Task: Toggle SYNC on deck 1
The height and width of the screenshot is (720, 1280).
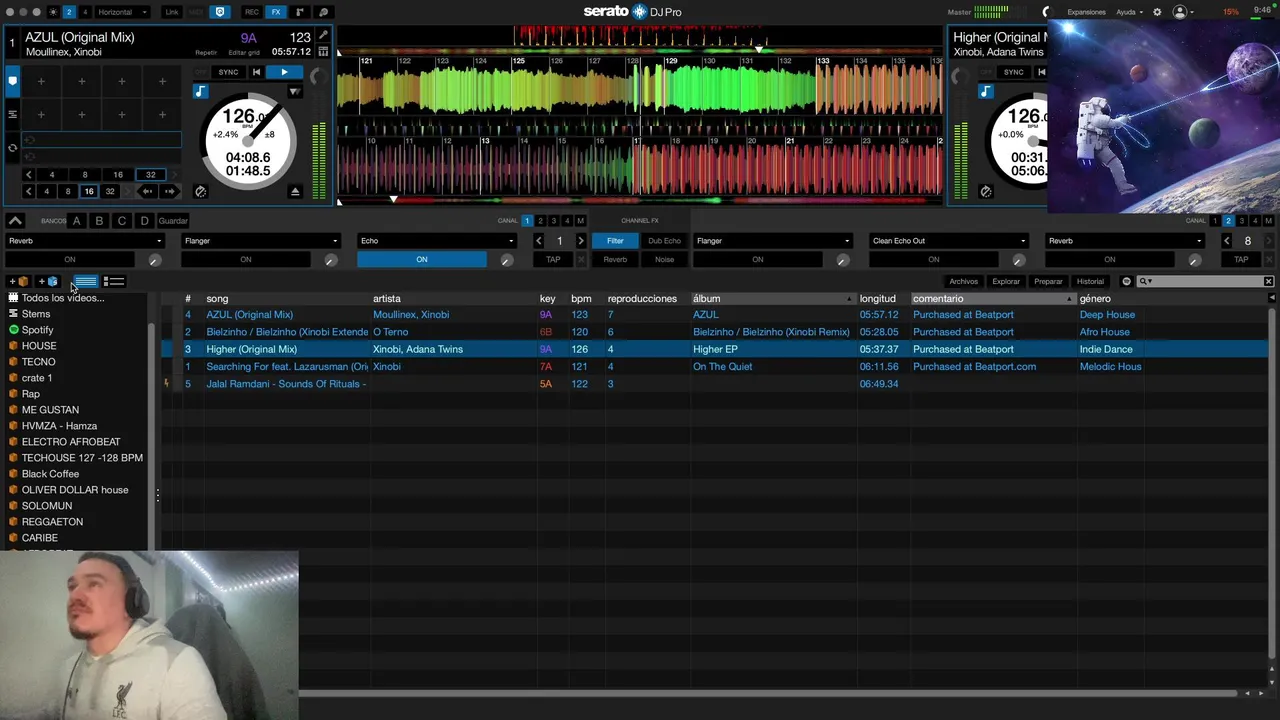Action: point(228,72)
